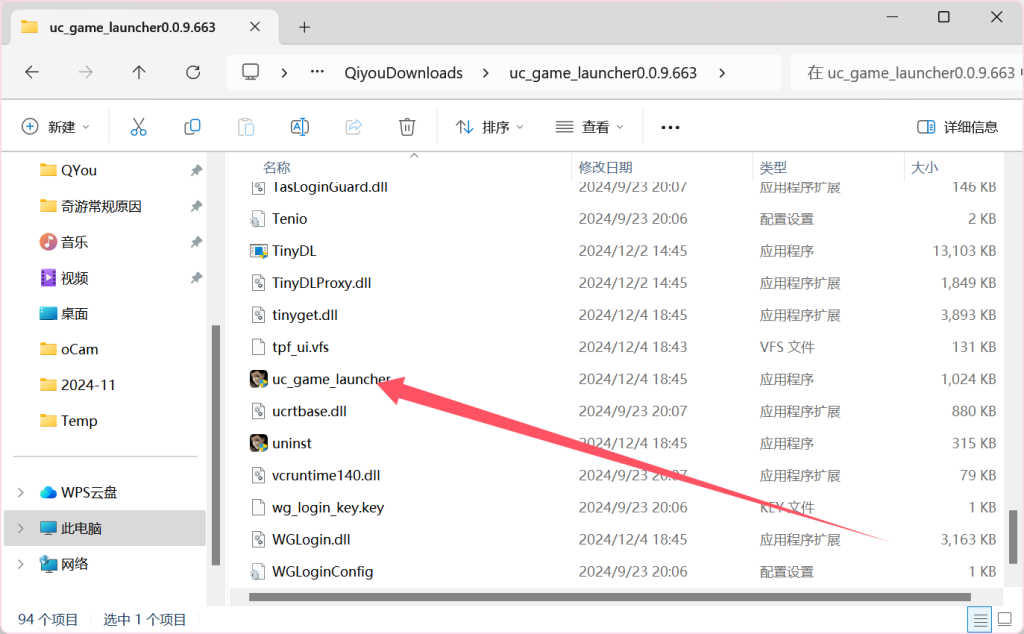Go up one folder level
Viewport: 1024px width, 634px height.
point(139,72)
